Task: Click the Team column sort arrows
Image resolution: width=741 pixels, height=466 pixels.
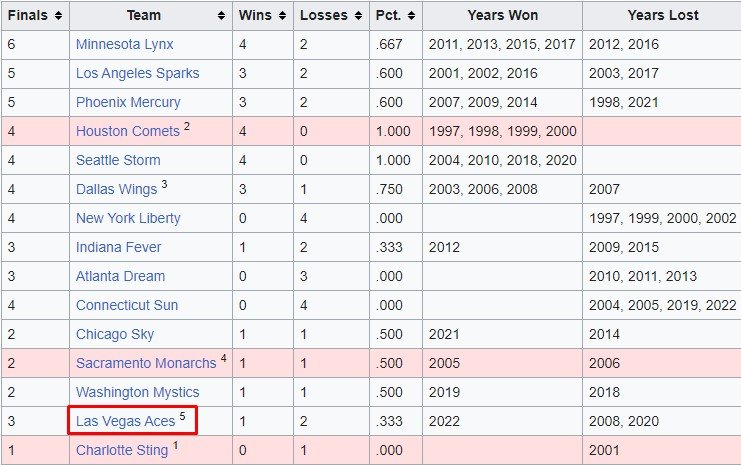Action: coord(221,16)
